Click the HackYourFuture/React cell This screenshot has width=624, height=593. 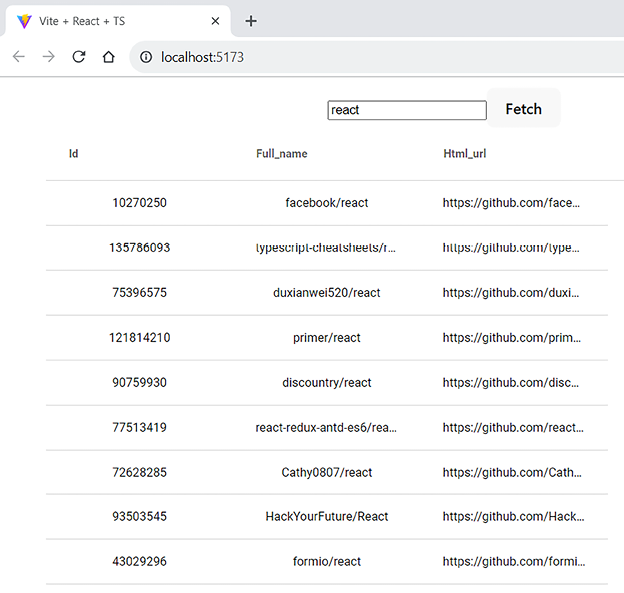coord(326,517)
